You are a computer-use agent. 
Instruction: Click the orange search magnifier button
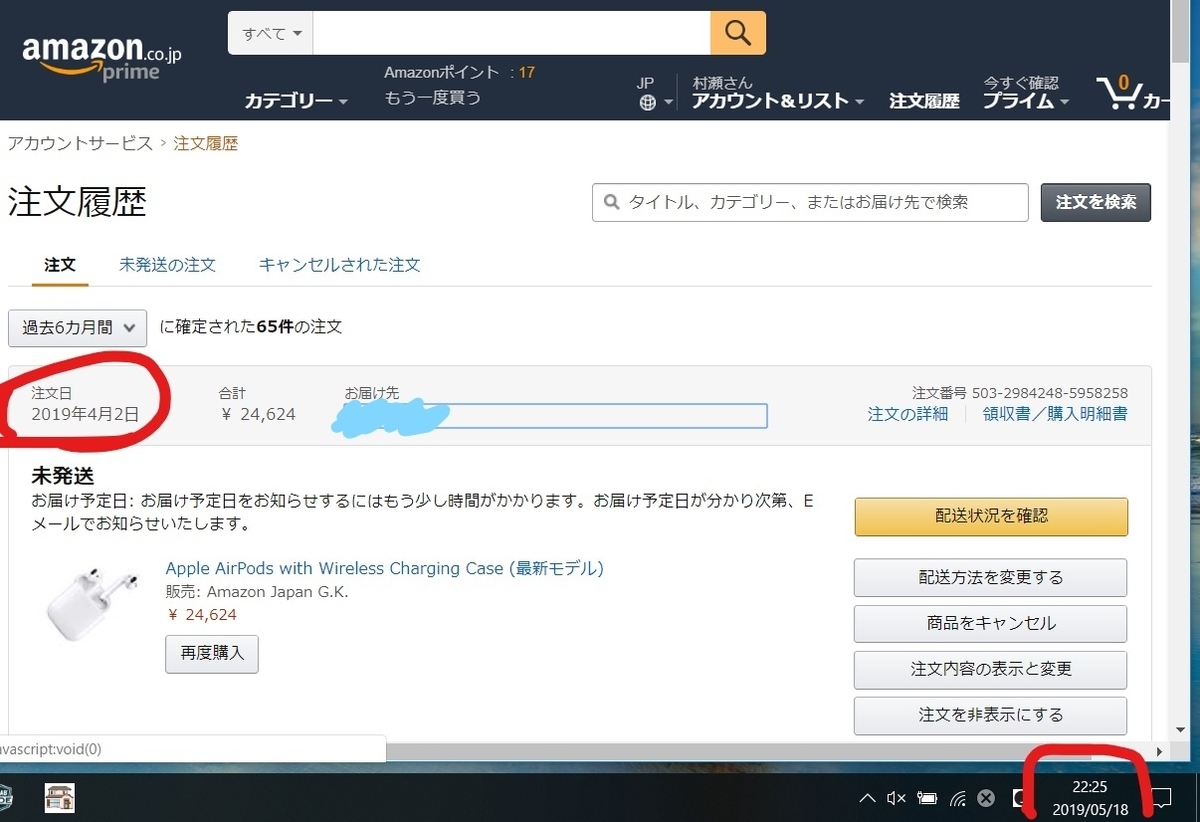coord(738,33)
